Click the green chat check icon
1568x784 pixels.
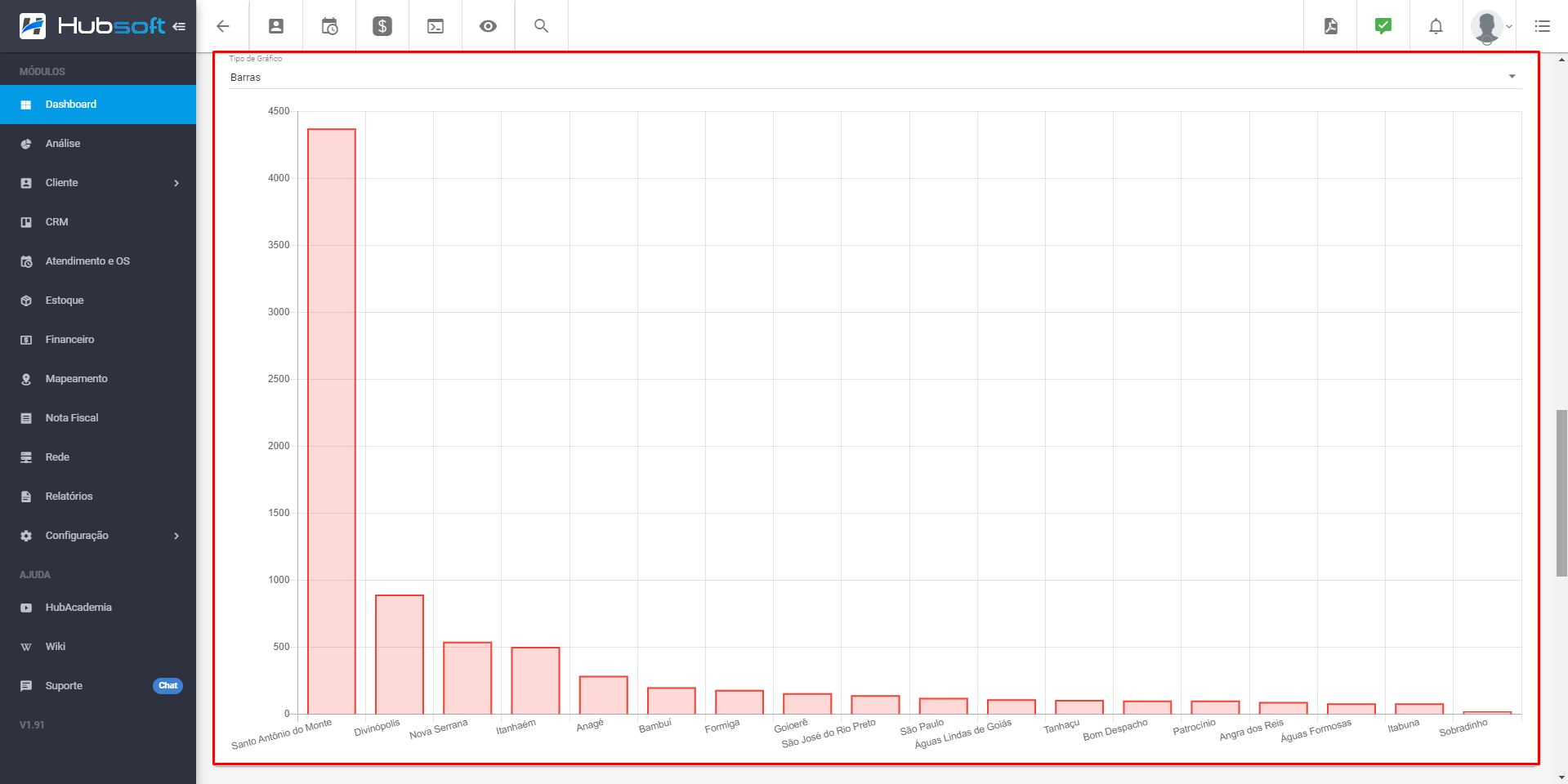(1383, 26)
